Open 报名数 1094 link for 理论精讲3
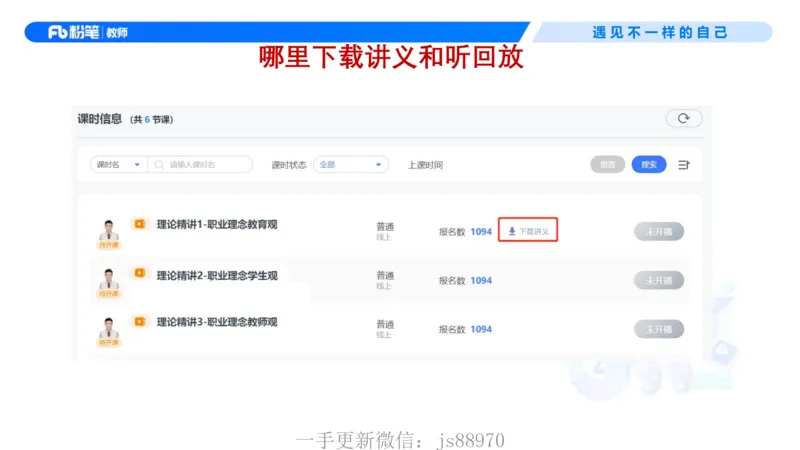The image size is (800, 450). [x=481, y=329]
